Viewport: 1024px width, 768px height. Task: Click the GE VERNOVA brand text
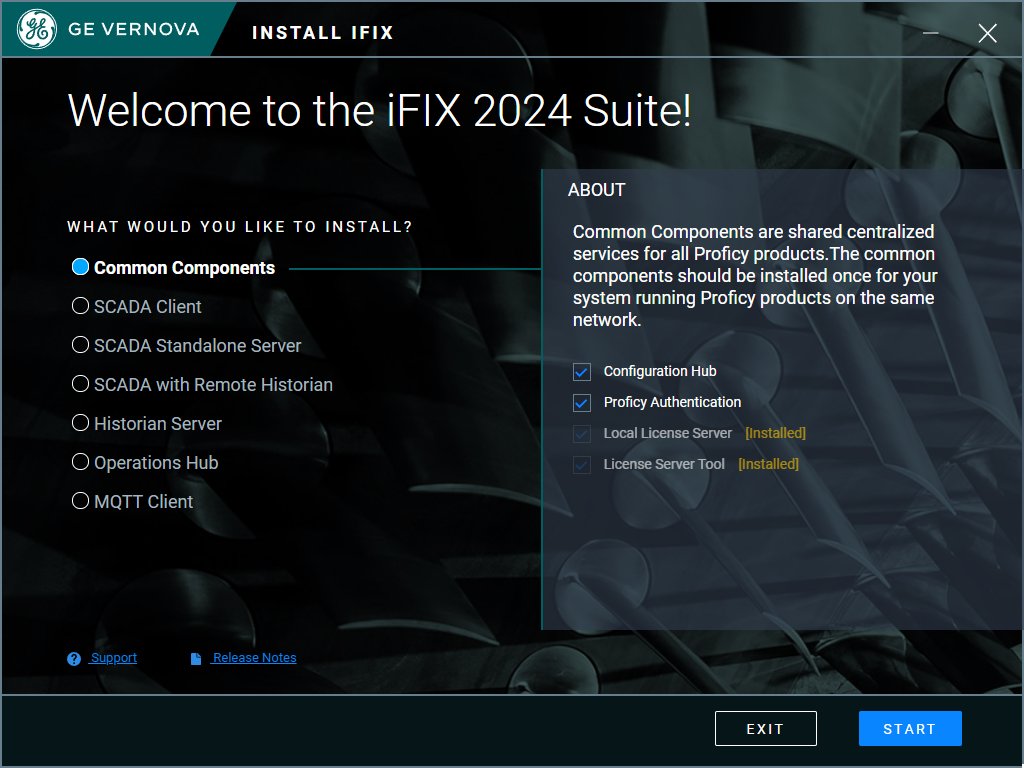(x=133, y=29)
